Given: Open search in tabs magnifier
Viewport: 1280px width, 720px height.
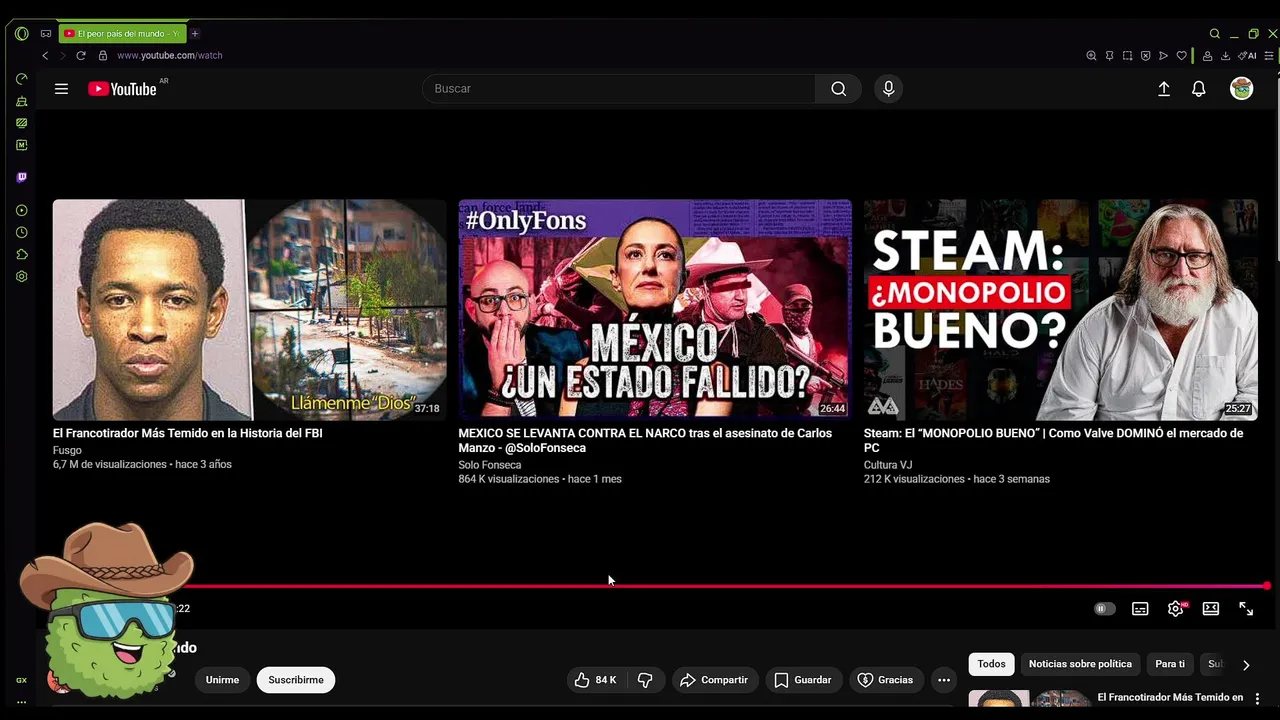Looking at the screenshot, I should (1215, 33).
